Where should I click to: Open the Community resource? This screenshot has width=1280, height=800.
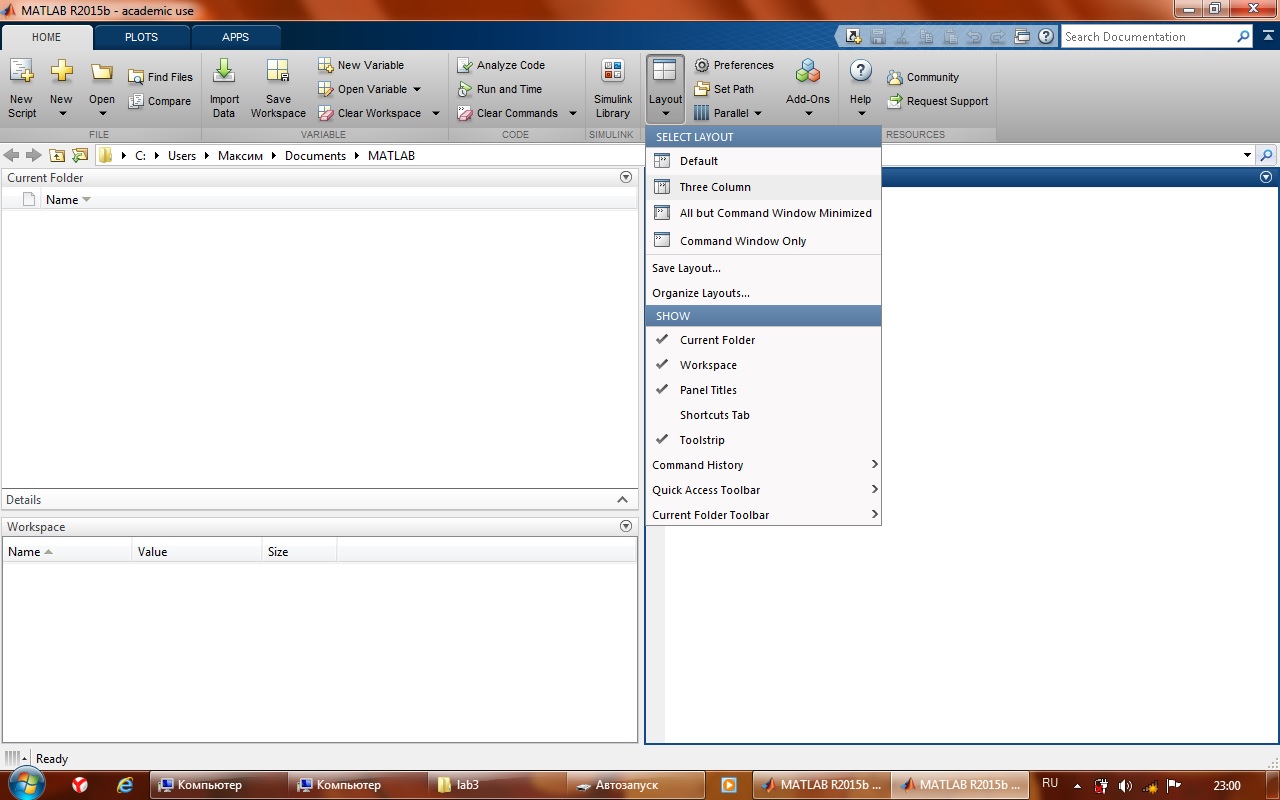[923, 77]
